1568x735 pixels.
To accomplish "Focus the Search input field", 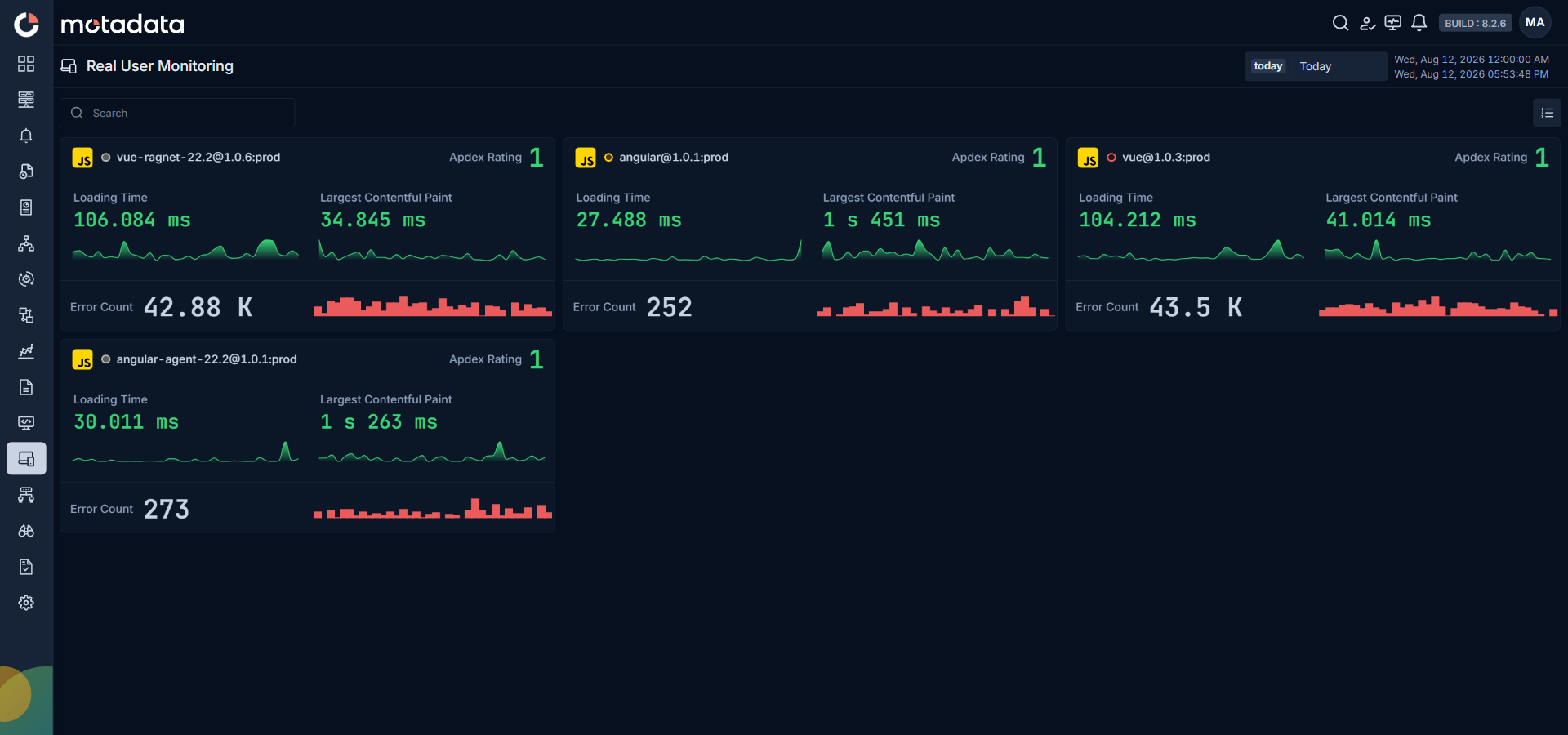I will (177, 113).
